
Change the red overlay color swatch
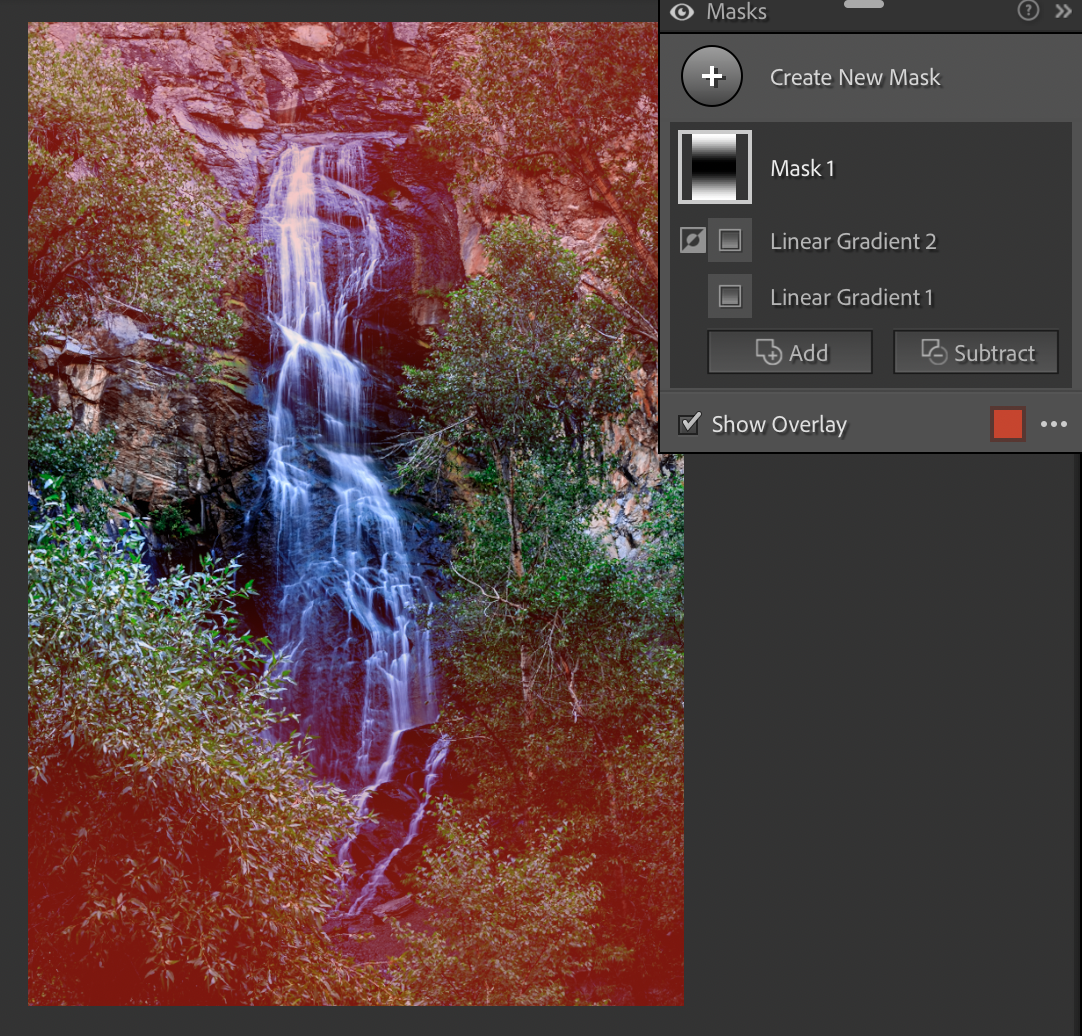tap(1007, 424)
